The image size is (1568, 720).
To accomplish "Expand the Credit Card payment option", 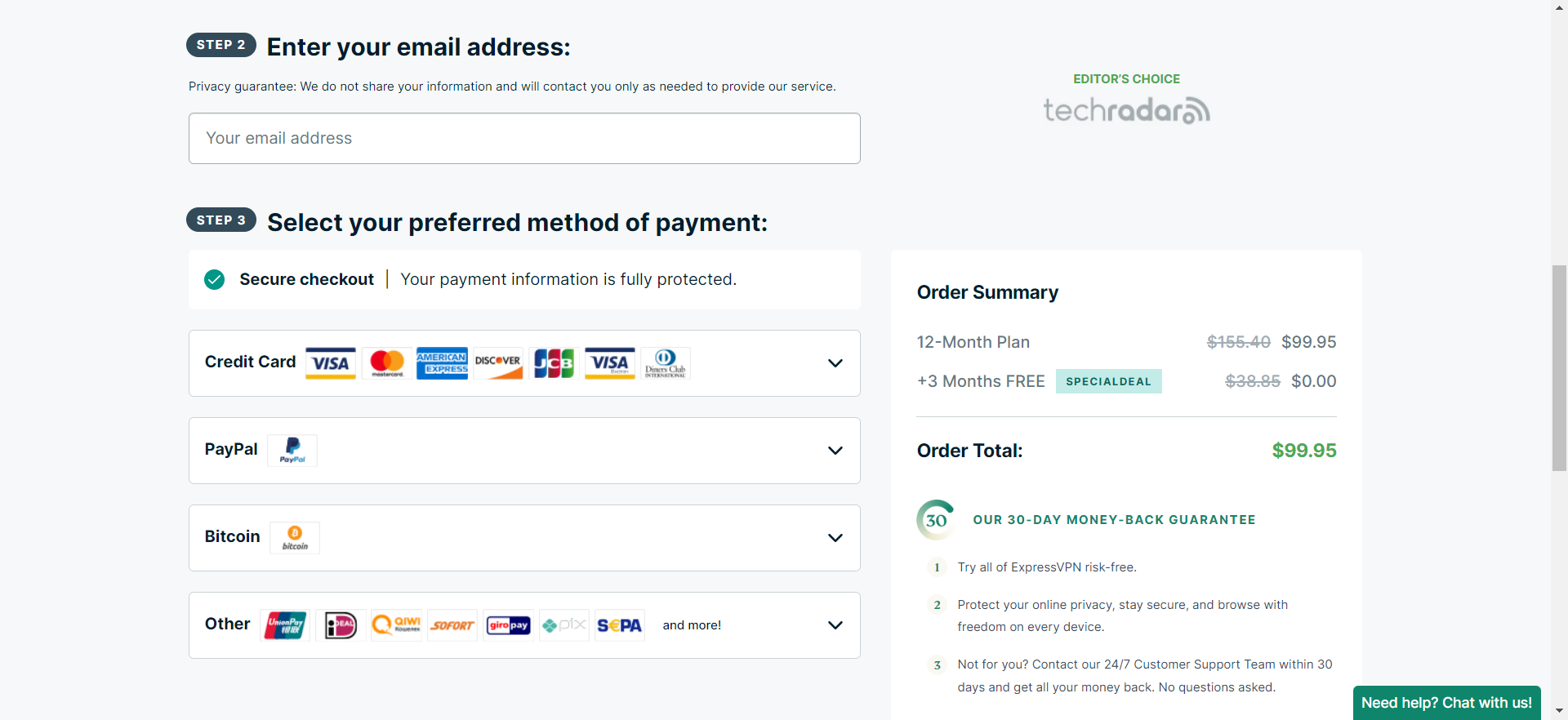I will [x=524, y=363].
